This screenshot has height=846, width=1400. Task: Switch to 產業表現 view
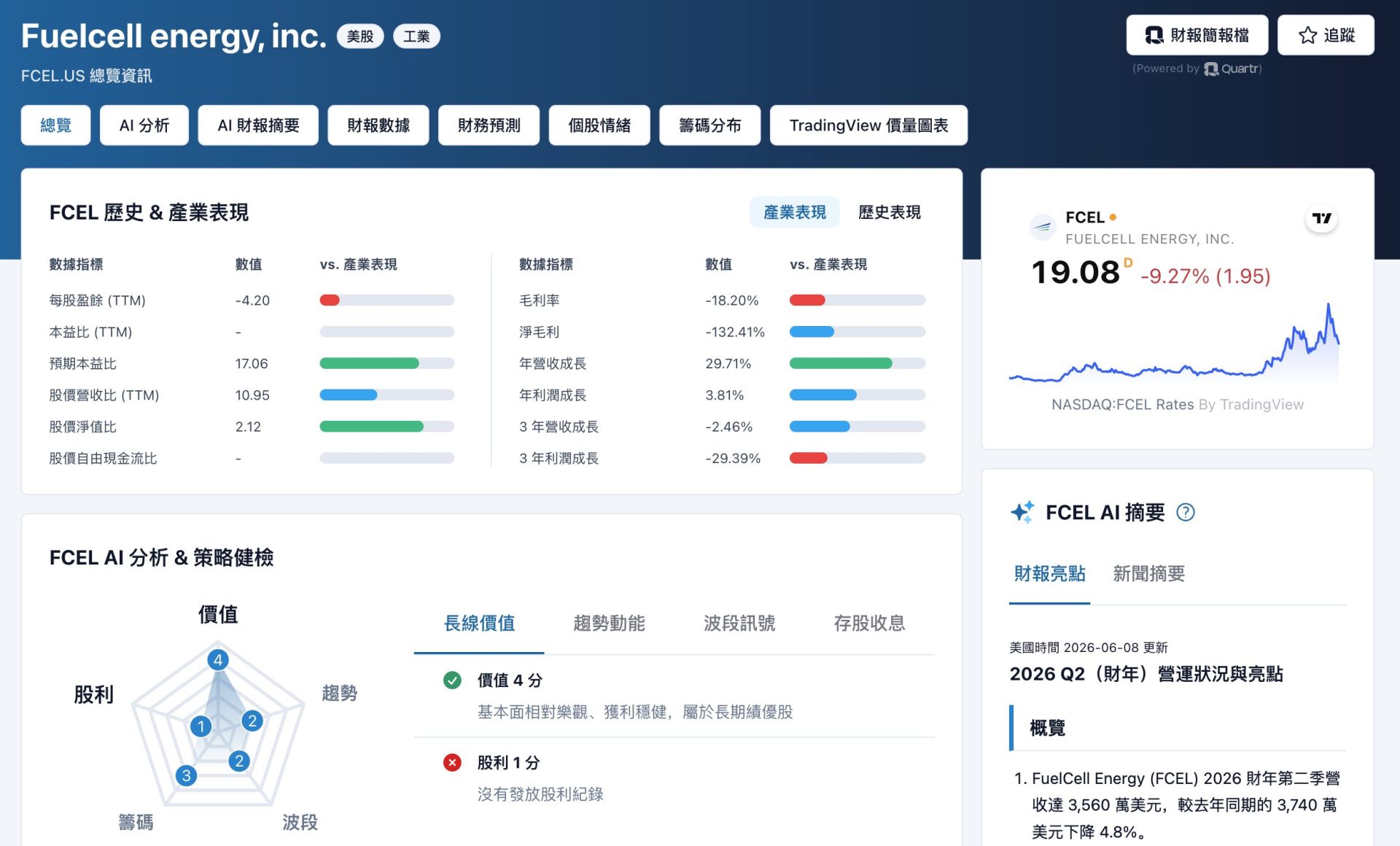794,212
